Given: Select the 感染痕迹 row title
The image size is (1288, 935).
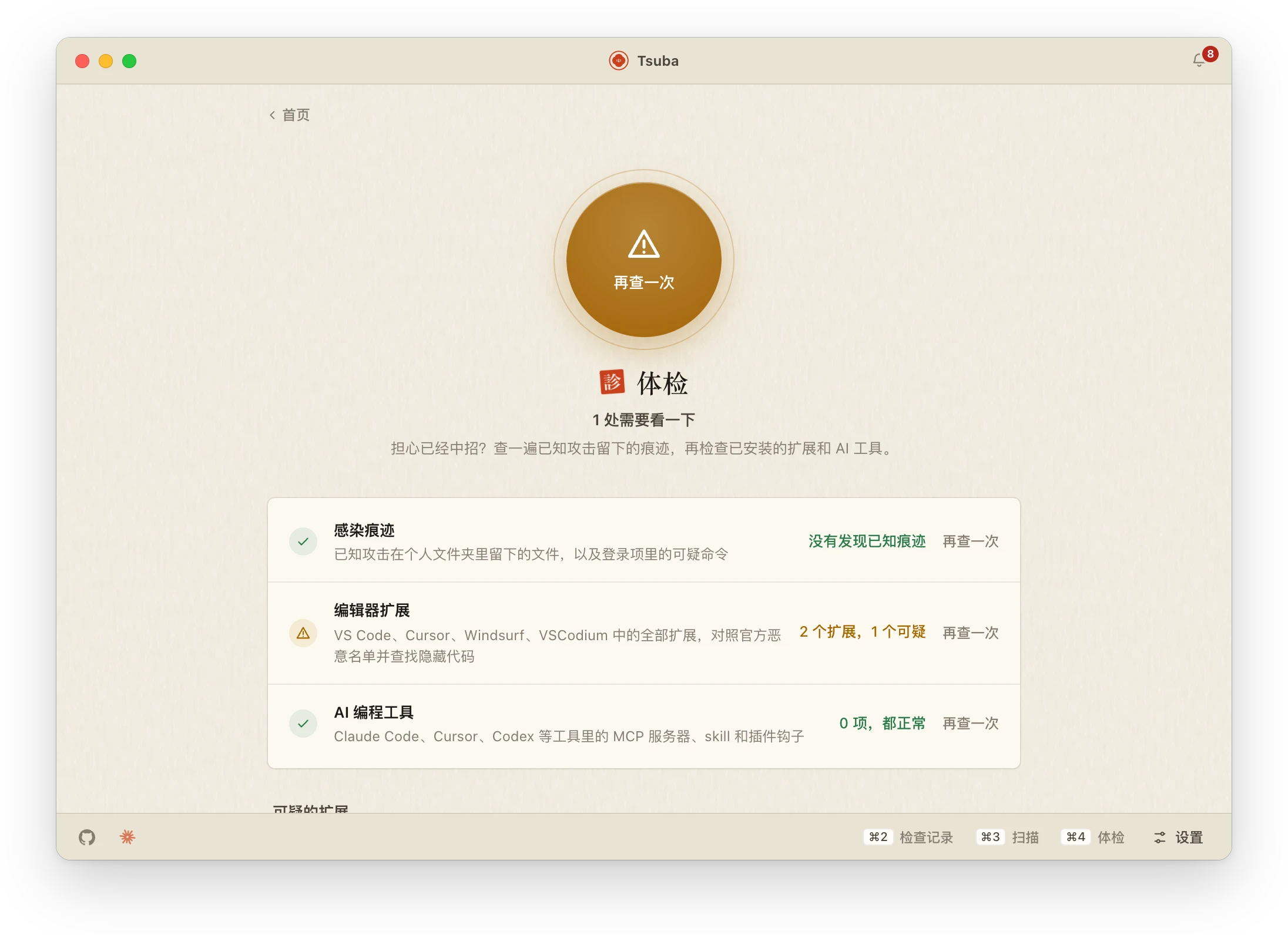Looking at the screenshot, I should 364,530.
